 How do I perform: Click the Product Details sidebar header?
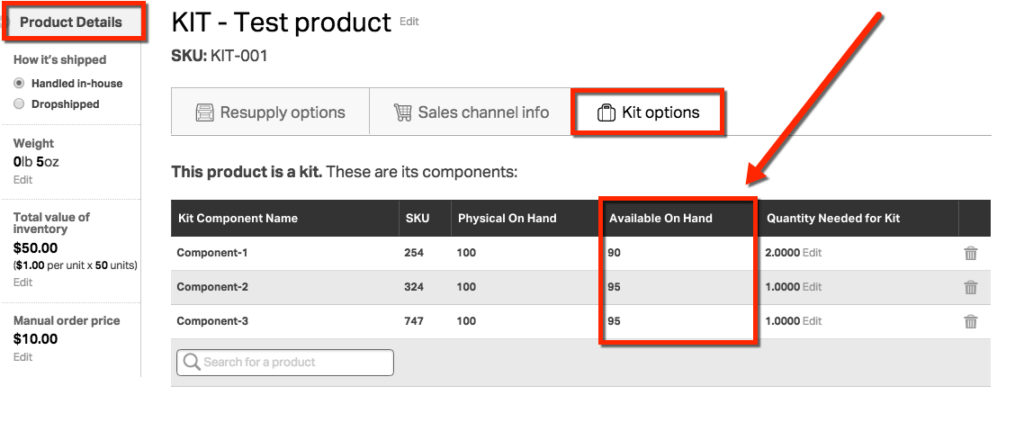click(71, 22)
